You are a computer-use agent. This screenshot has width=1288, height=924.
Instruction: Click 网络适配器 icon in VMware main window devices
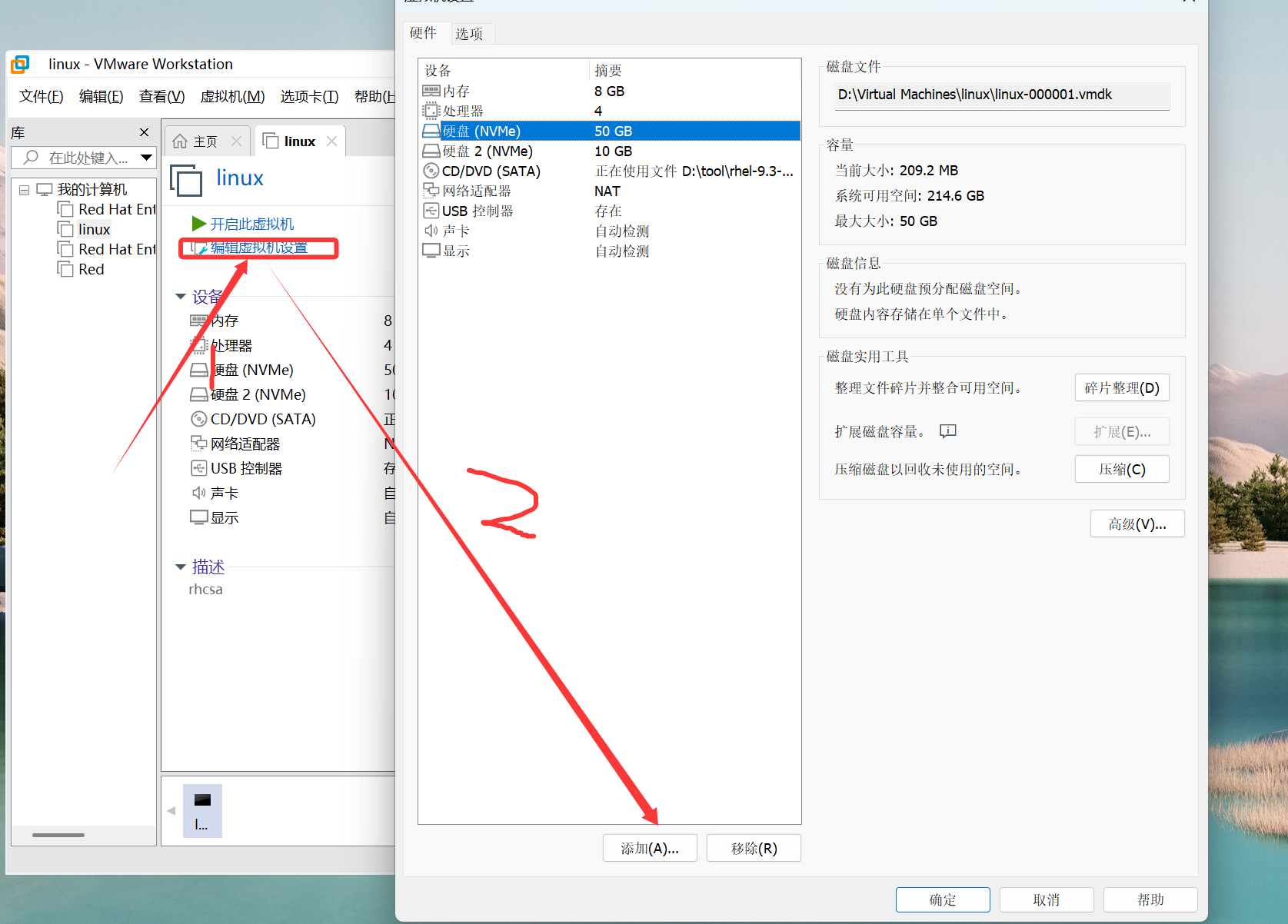[198, 444]
